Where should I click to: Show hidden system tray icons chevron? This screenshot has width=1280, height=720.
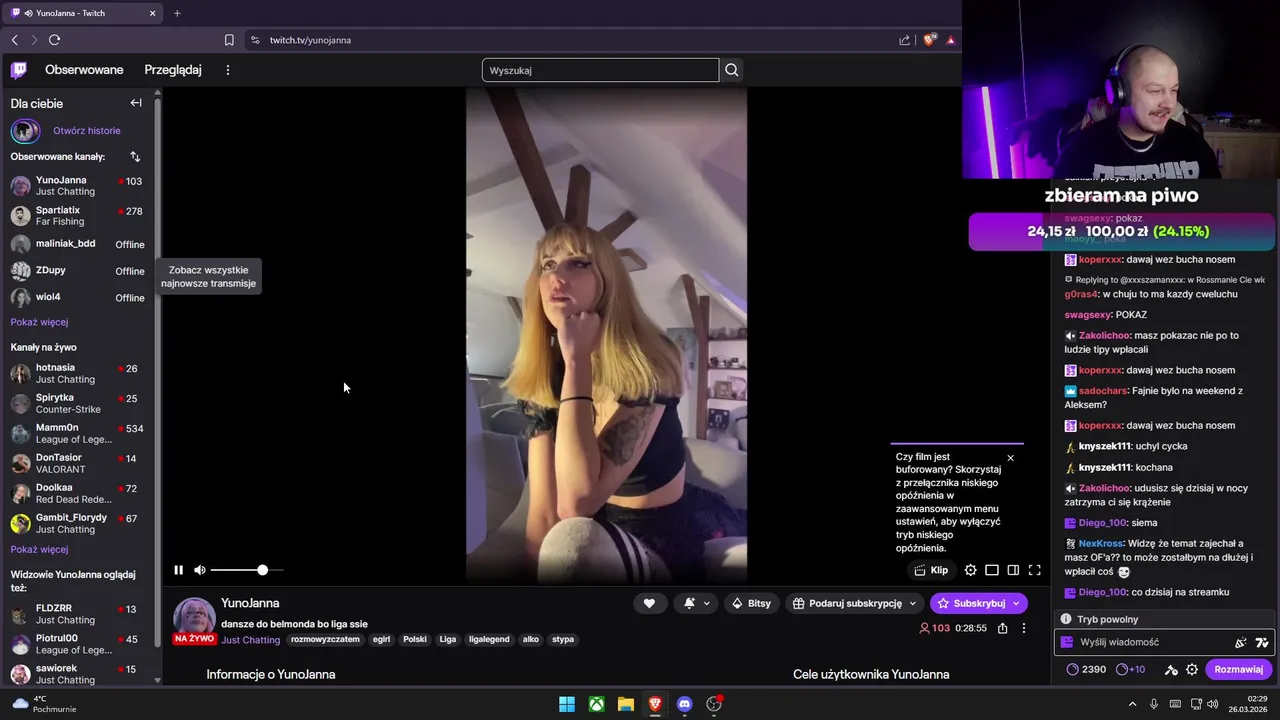point(1132,704)
